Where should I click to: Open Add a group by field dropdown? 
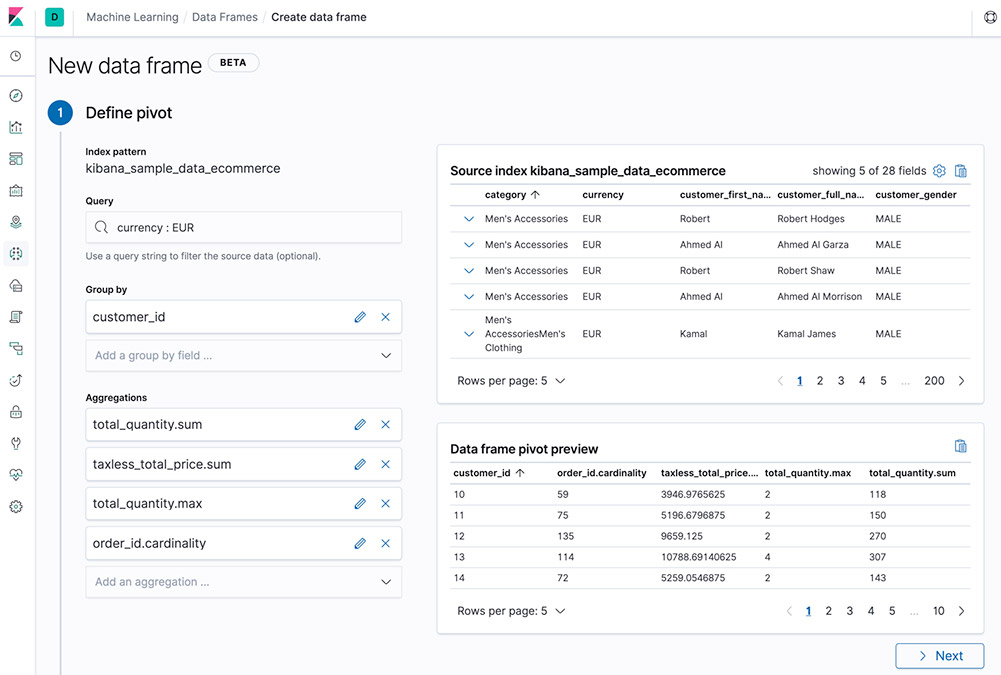click(243, 356)
